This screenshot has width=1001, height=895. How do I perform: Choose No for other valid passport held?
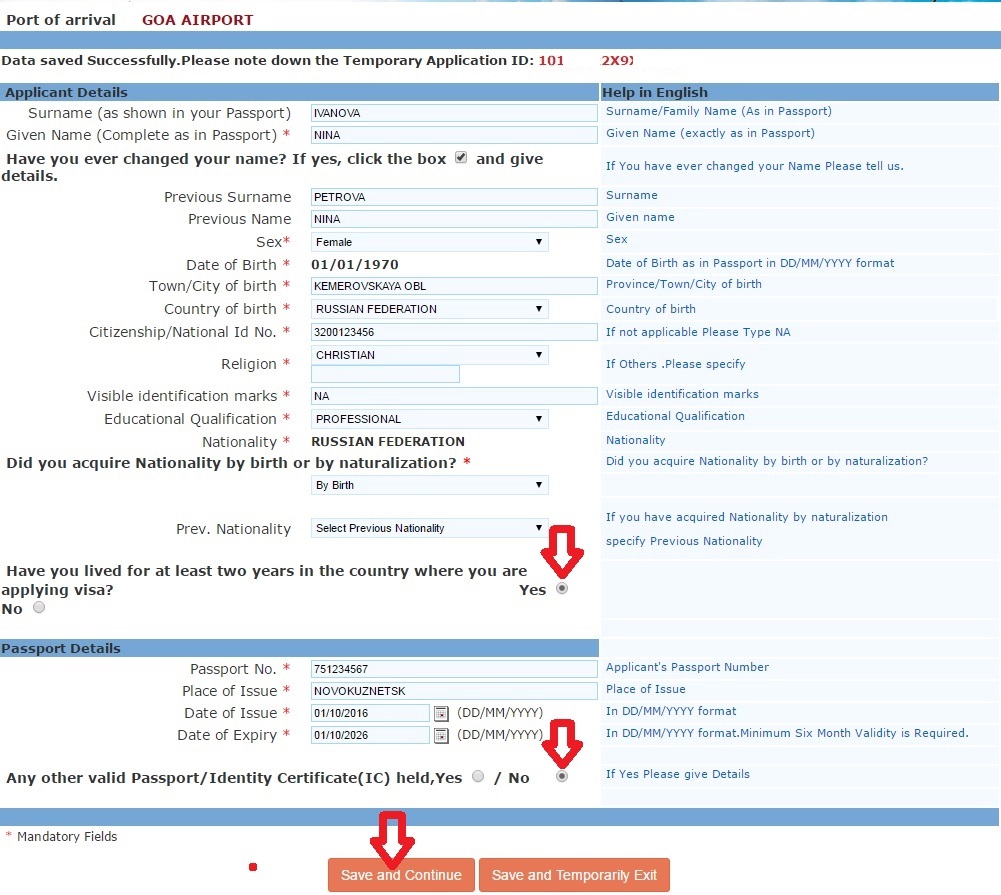(x=562, y=776)
